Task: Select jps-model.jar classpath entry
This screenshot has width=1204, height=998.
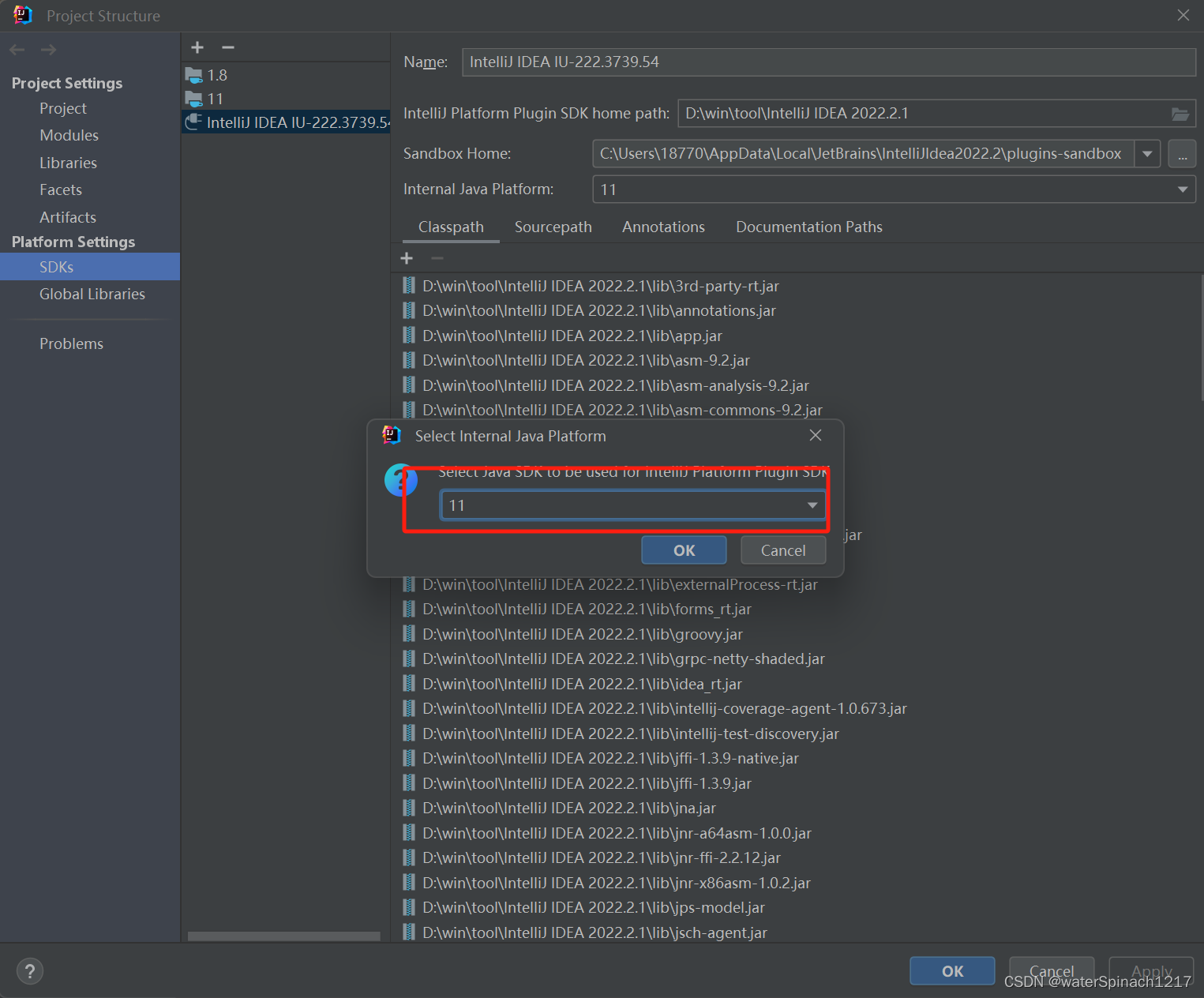Action: pyautogui.click(x=594, y=907)
